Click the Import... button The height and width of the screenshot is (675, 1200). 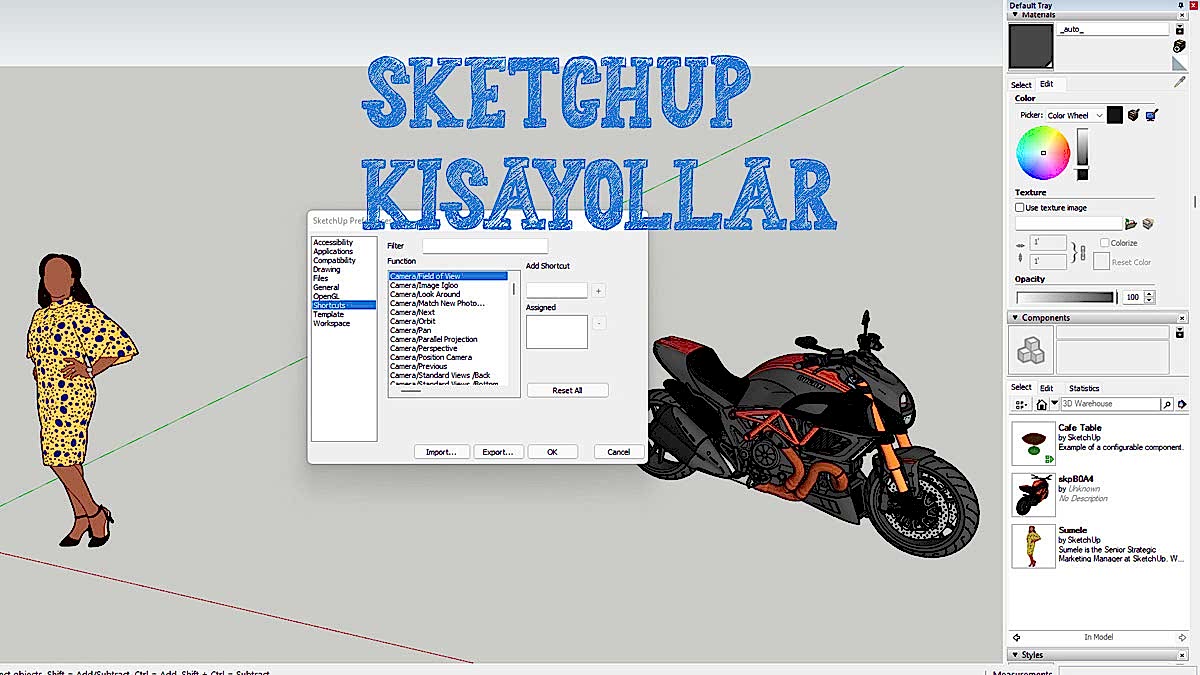click(x=441, y=452)
